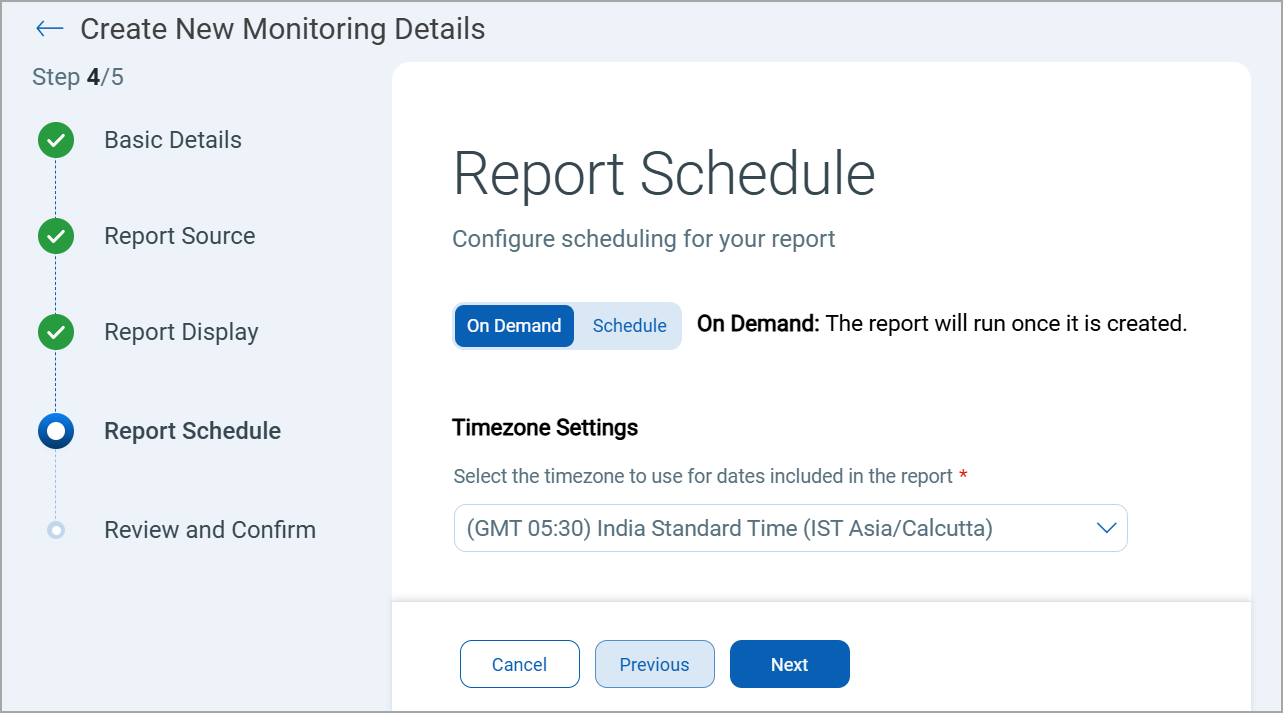Go to Report Display step
Image resolution: width=1283 pixels, height=713 pixels.
coord(181,332)
